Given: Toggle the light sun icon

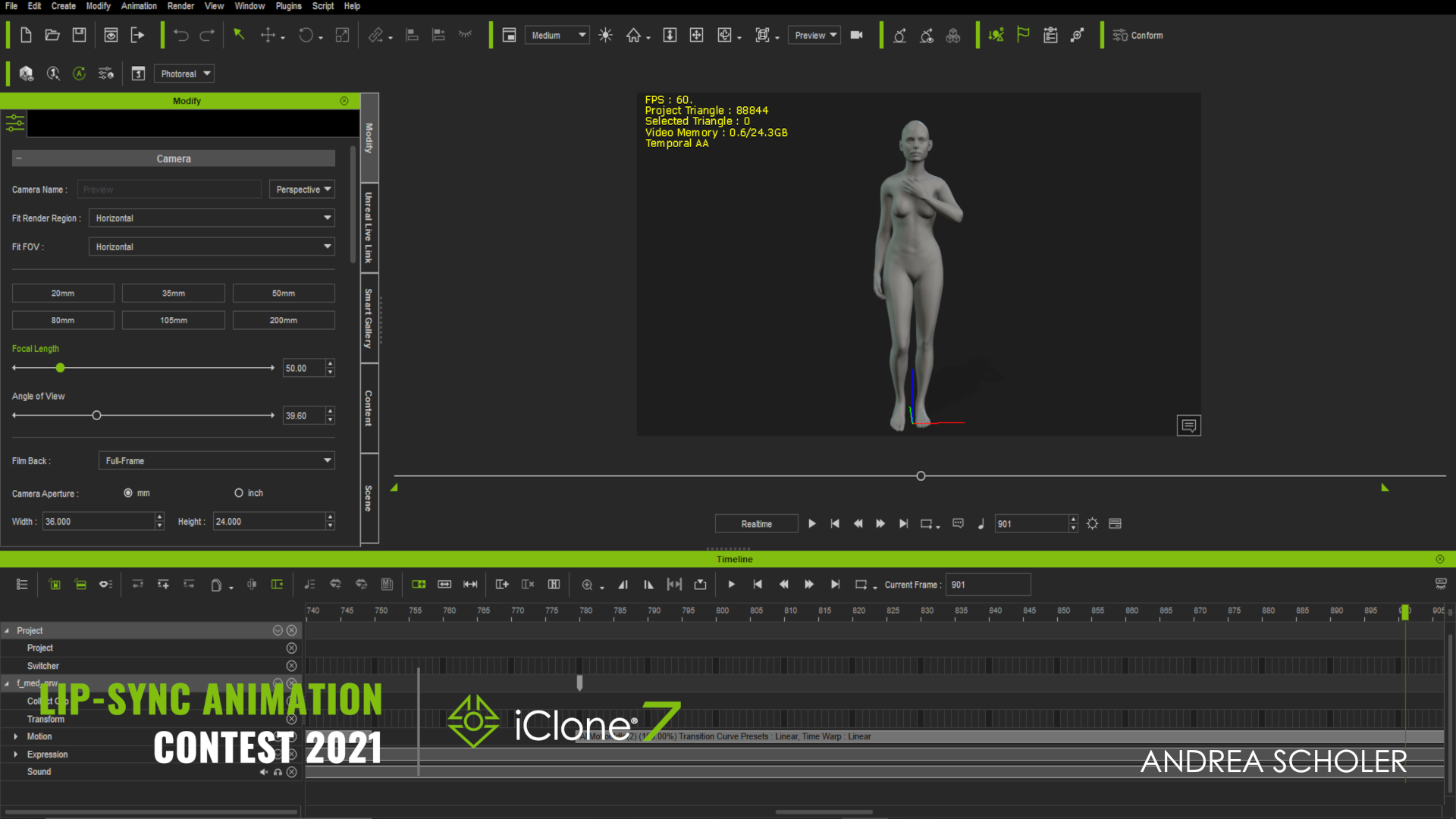Looking at the screenshot, I should (605, 35).
